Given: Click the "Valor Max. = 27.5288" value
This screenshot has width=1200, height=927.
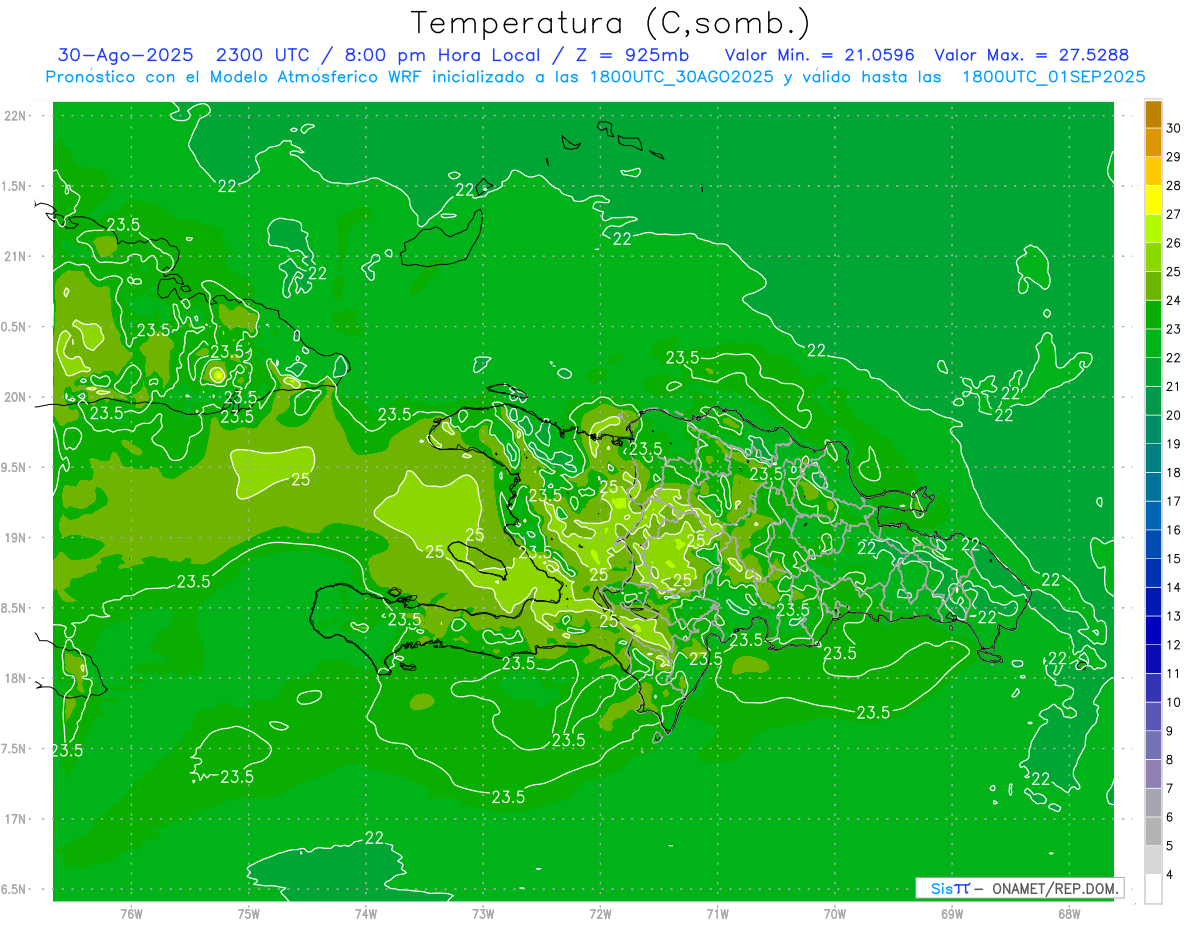Looking at the screenshot, I should click(x=1031, y=55).
